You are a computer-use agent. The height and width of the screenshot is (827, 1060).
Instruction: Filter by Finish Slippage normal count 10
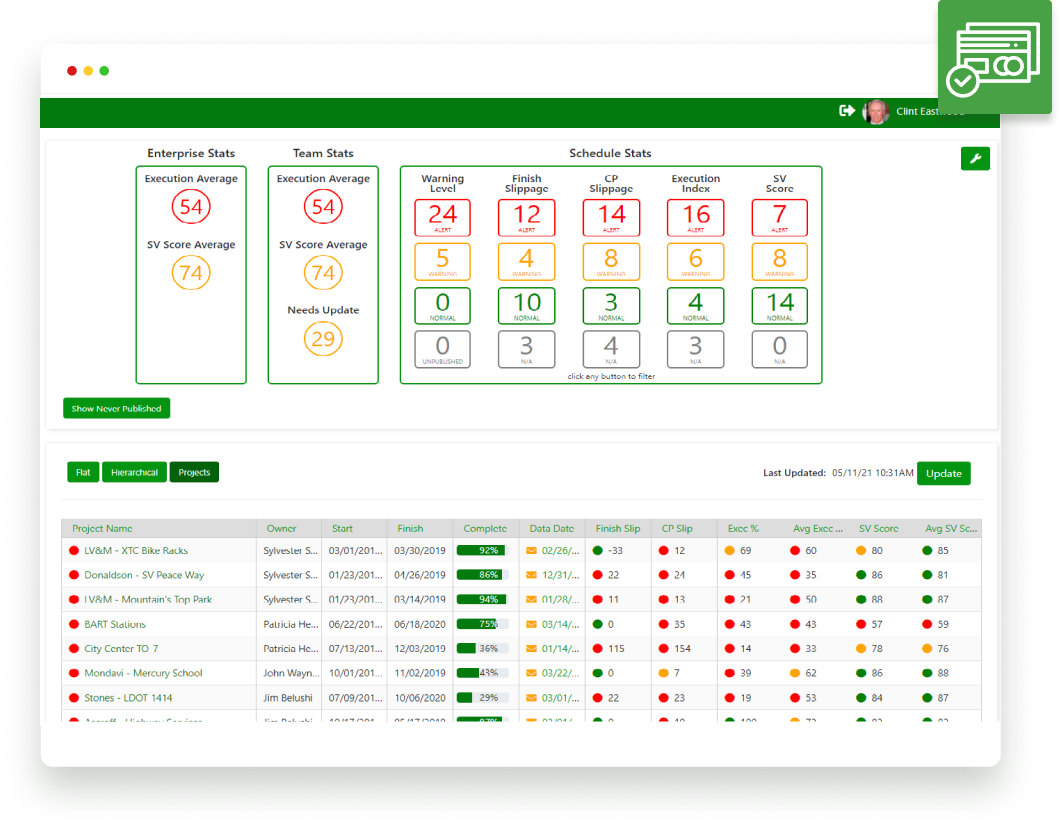526,305
